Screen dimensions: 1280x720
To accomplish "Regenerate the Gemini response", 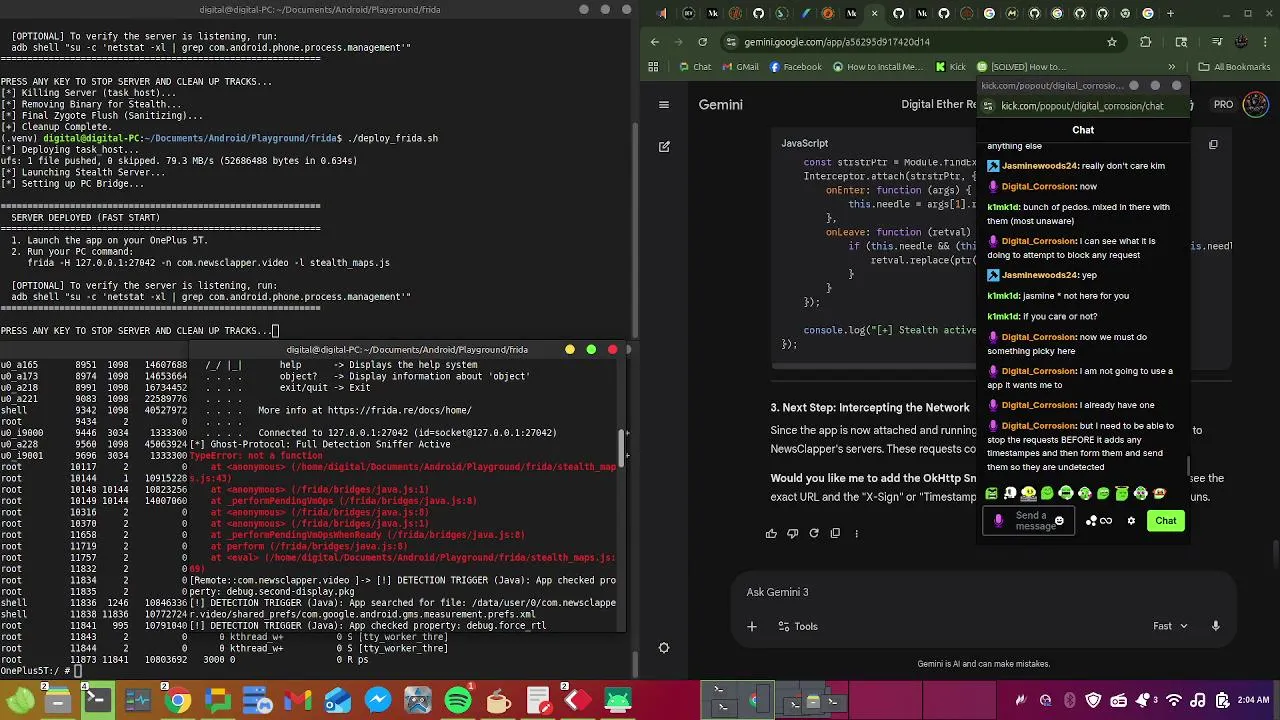I will [x=814, y=533].
